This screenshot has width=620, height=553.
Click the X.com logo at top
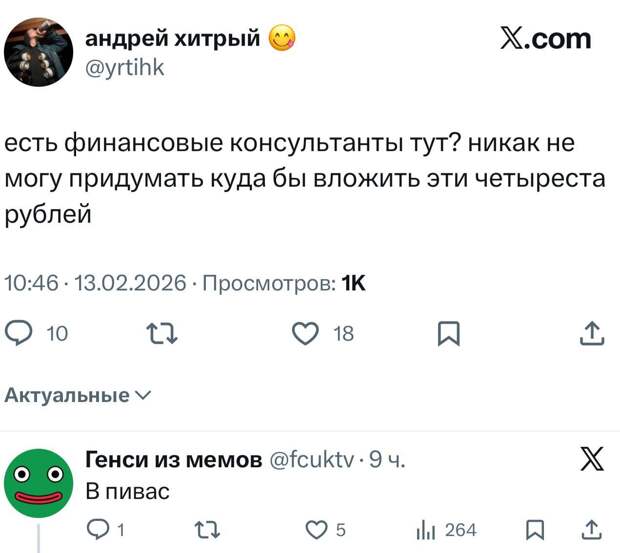pyautogui.click(x=545, y=40)
